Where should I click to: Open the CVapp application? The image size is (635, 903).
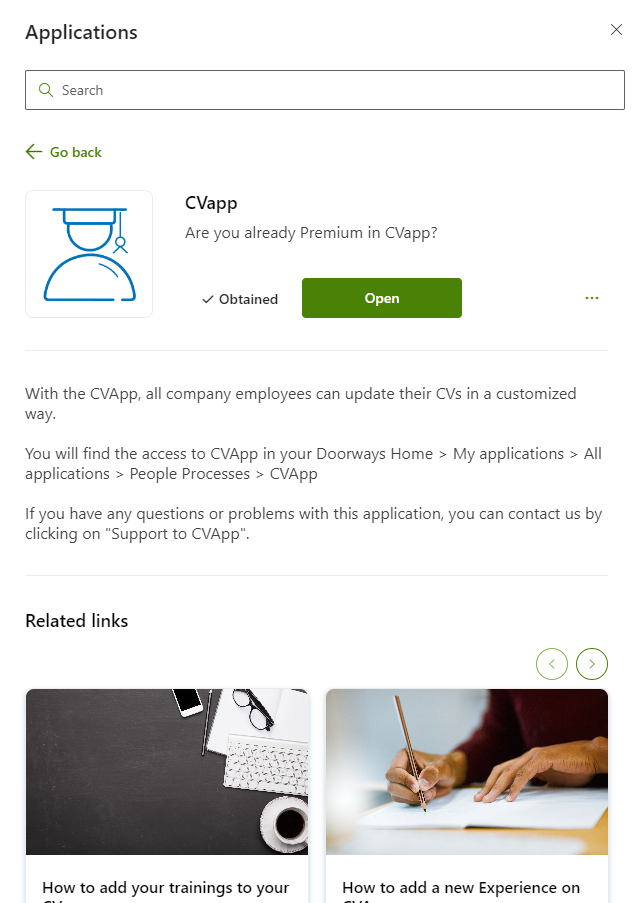(x=382, y=298)
